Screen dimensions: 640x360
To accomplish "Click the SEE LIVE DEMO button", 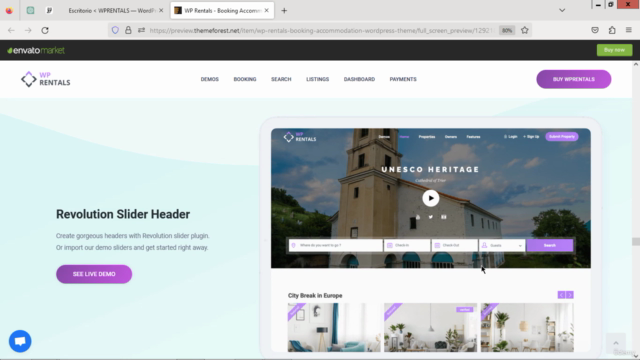I will click(x=94, y=274).
